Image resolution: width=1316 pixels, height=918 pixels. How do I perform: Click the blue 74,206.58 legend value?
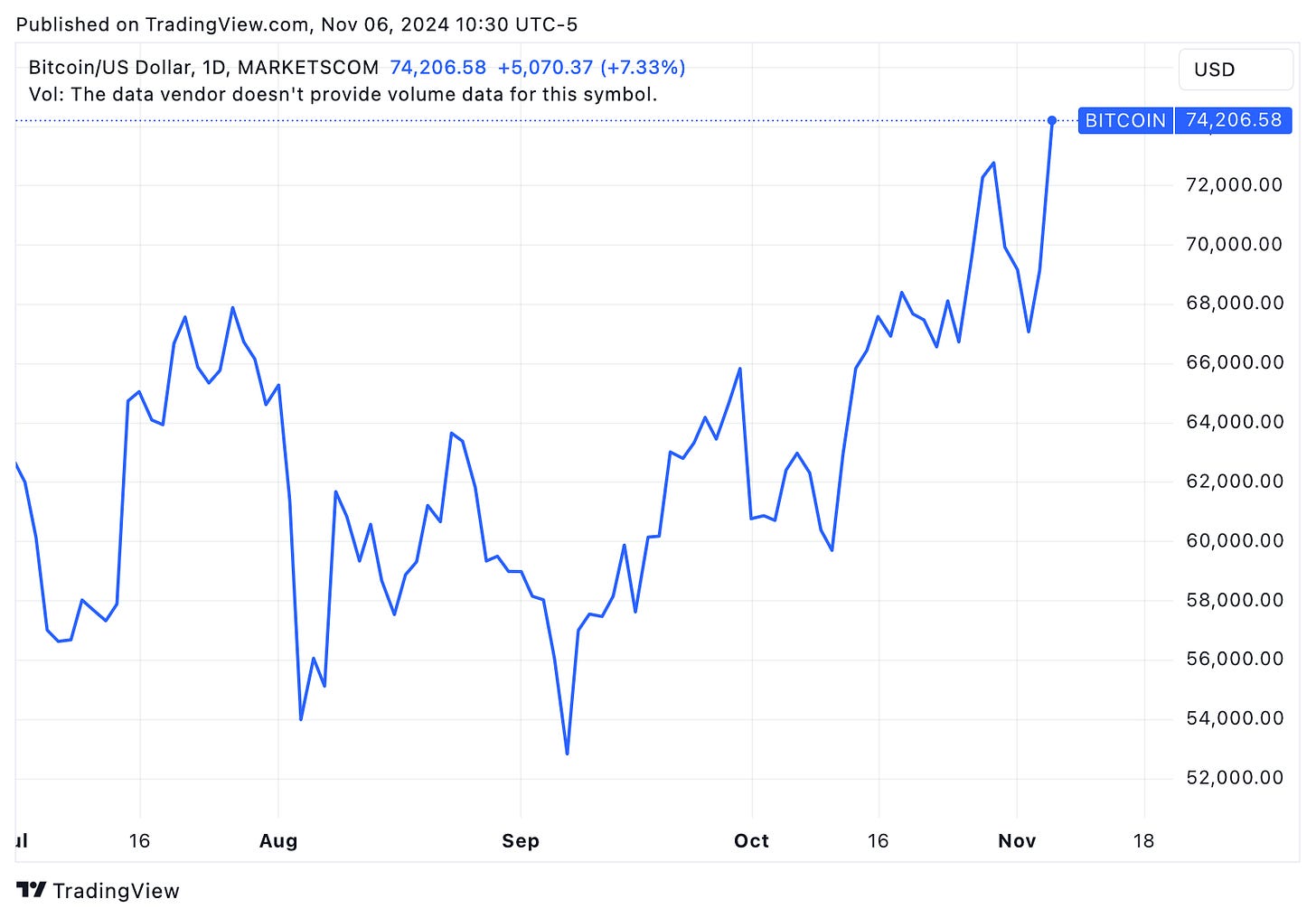point(437,68)
